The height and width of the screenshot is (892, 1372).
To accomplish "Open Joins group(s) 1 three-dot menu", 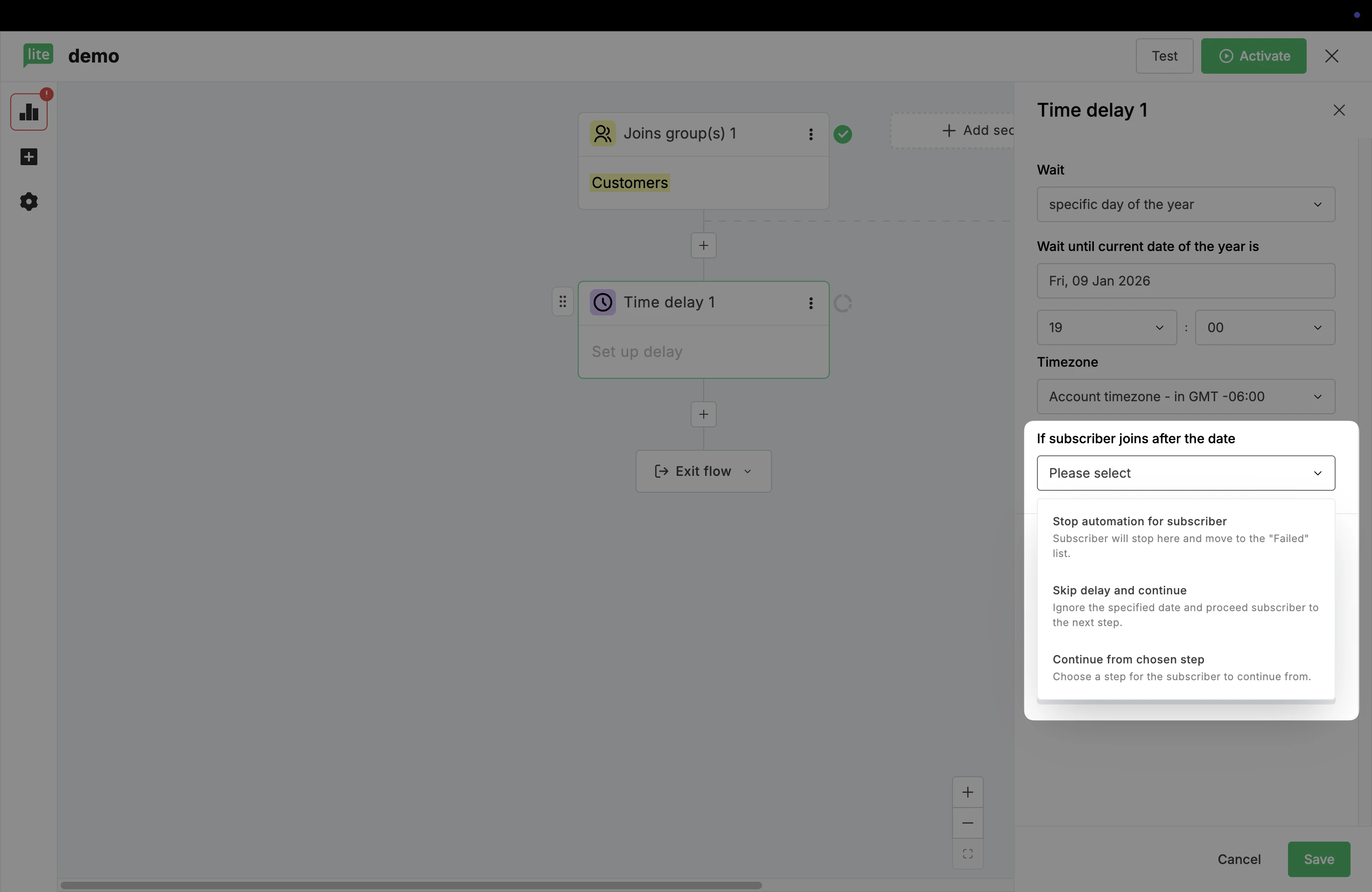I will [811, 134].
